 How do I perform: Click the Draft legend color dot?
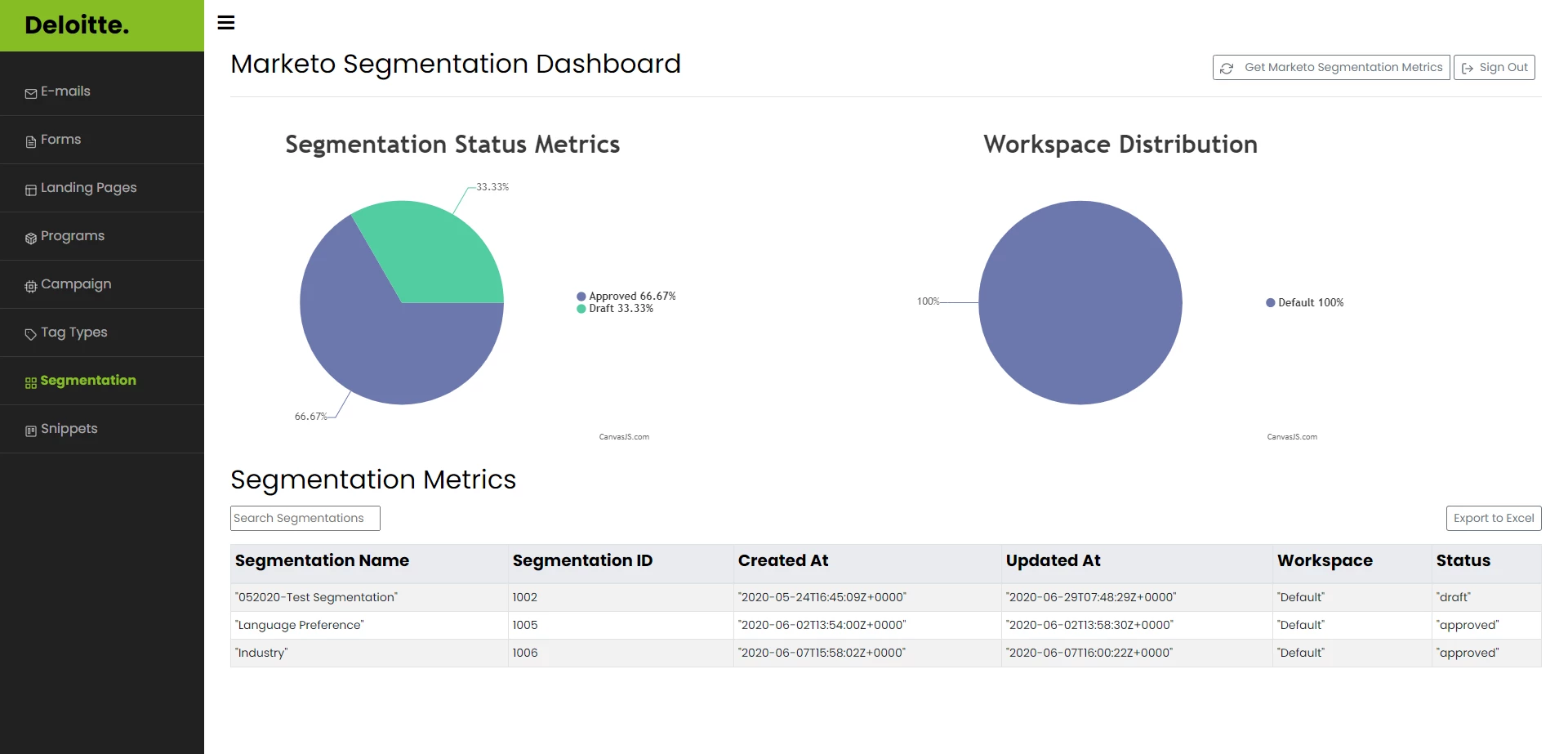click(x=581, y=309)
